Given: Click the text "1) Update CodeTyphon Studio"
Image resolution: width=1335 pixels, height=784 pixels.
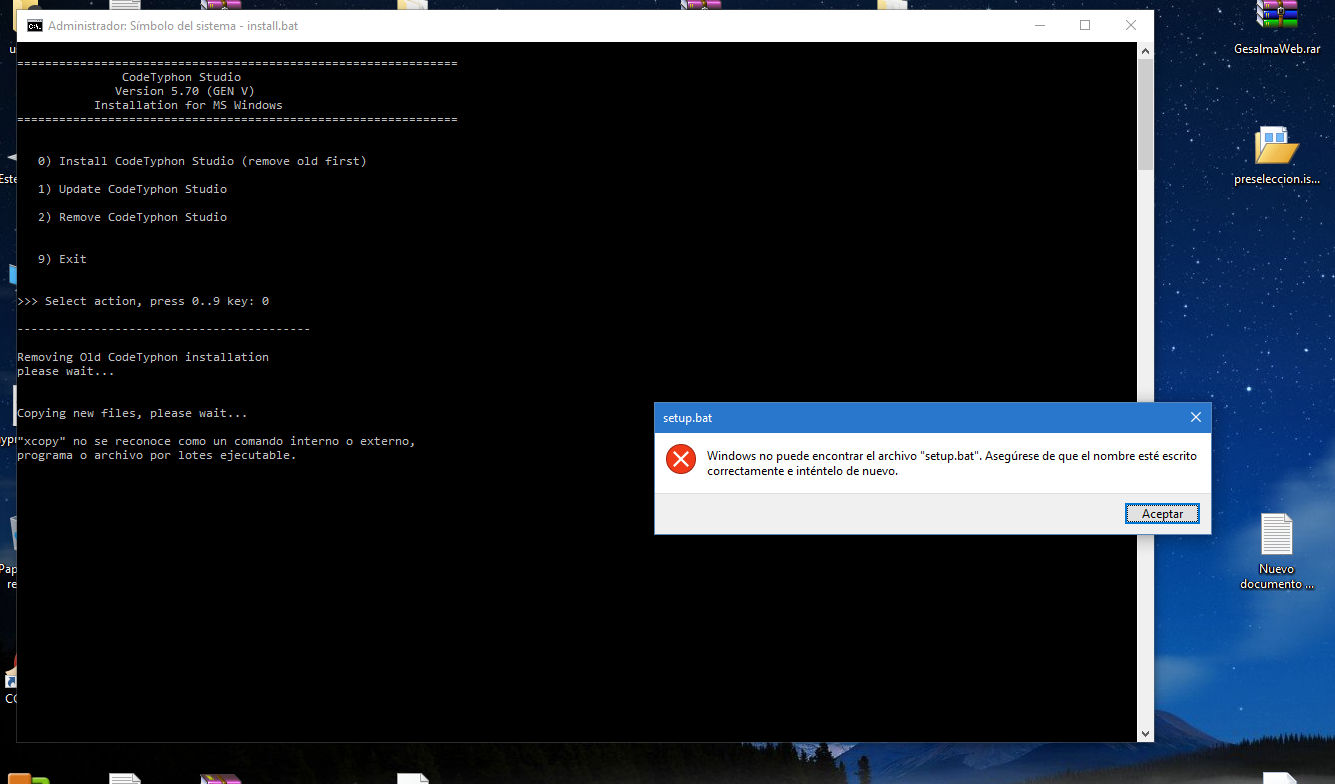Looking at the screenshot, I should click(x=132, y=189).
